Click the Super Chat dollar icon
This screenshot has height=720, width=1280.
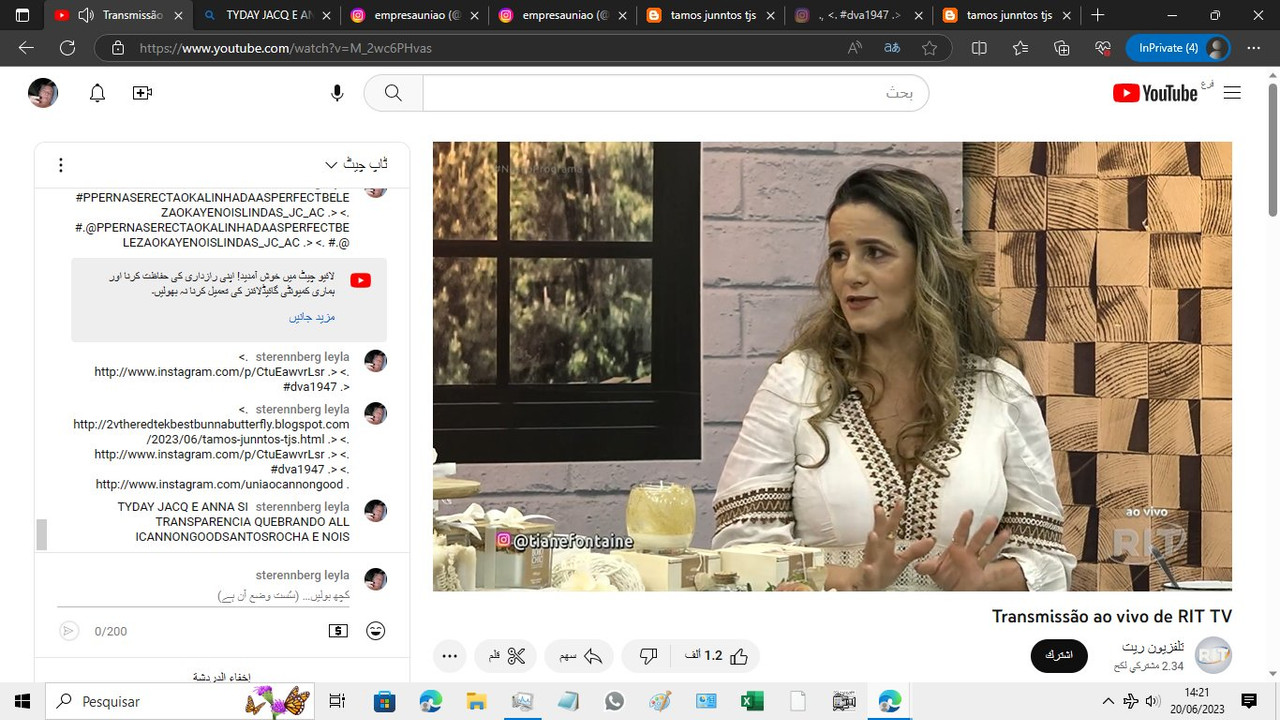(x=337, y=631)
